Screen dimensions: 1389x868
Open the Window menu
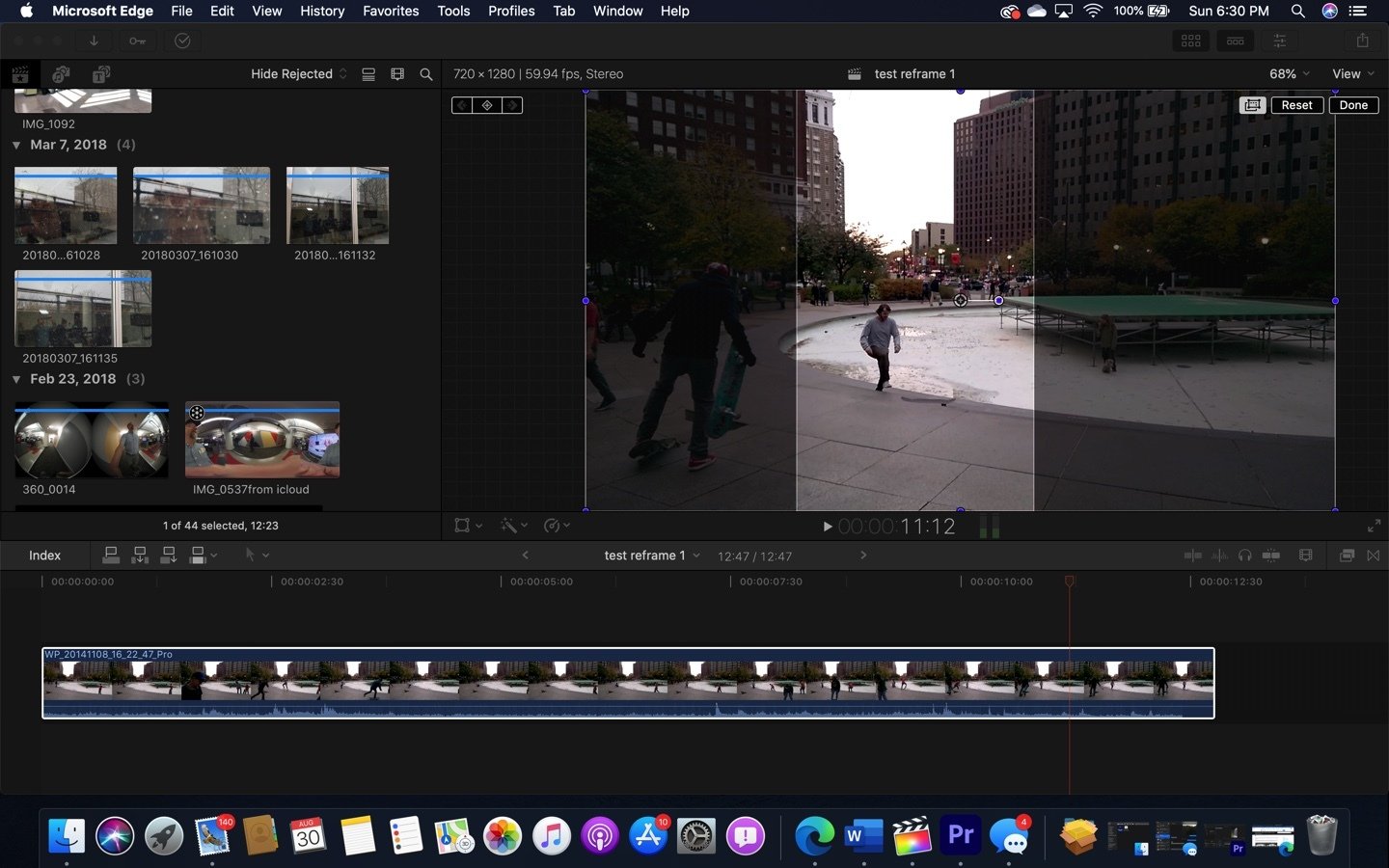tap(617, 11)
